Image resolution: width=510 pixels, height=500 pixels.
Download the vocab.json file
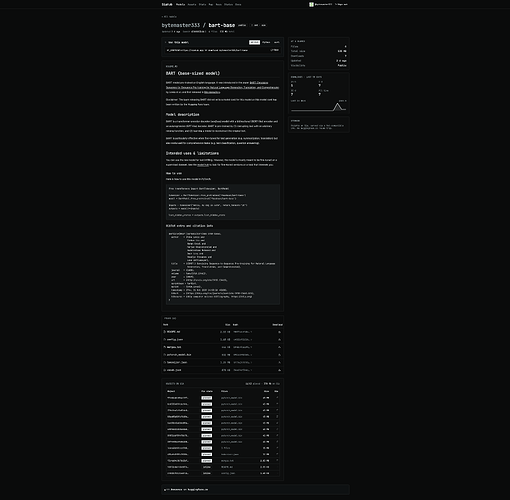(279, 370)
